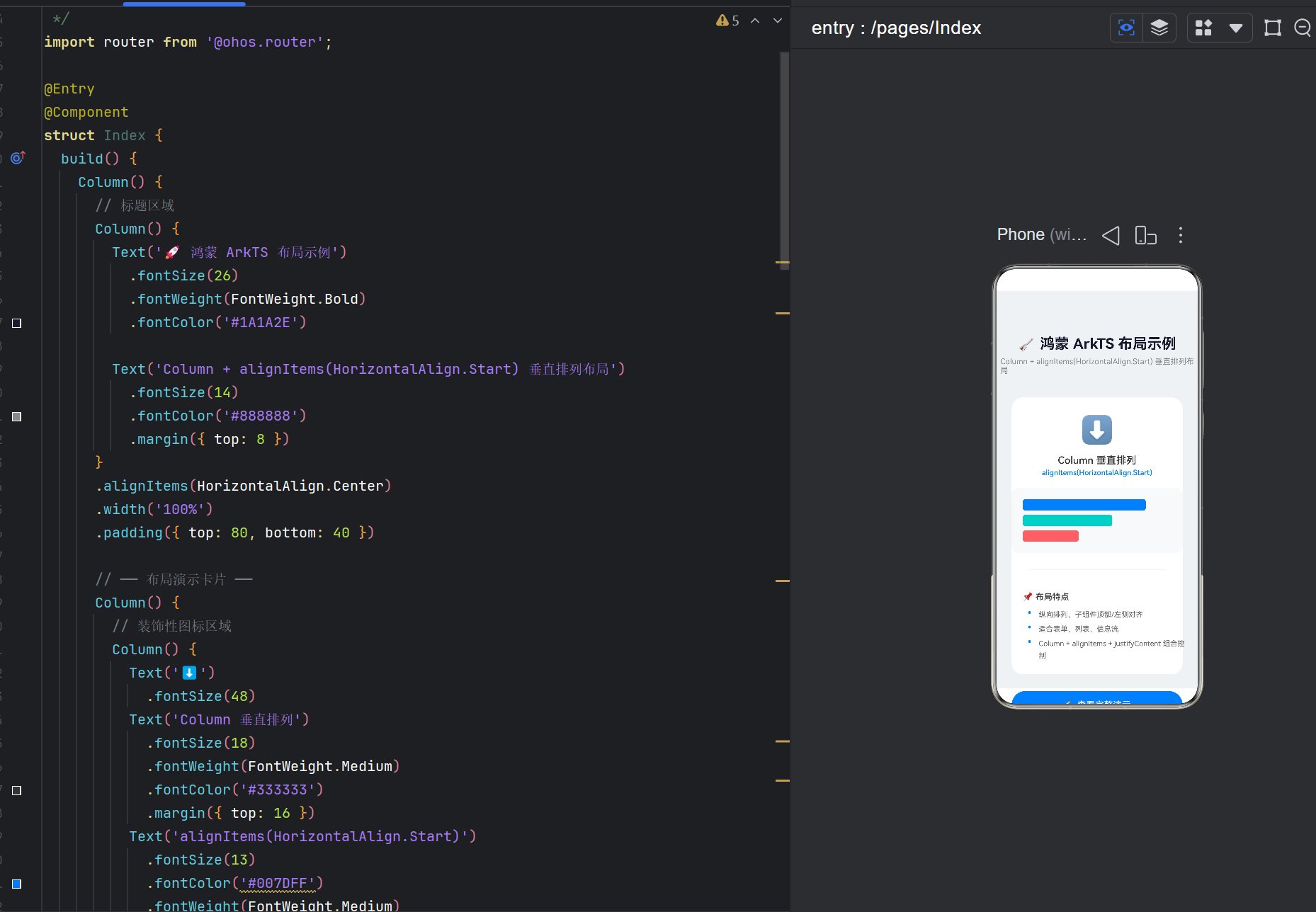Screen dimensions: 1316x912
Task: Click the .width('100%') line
Action: tap(154, 509)
